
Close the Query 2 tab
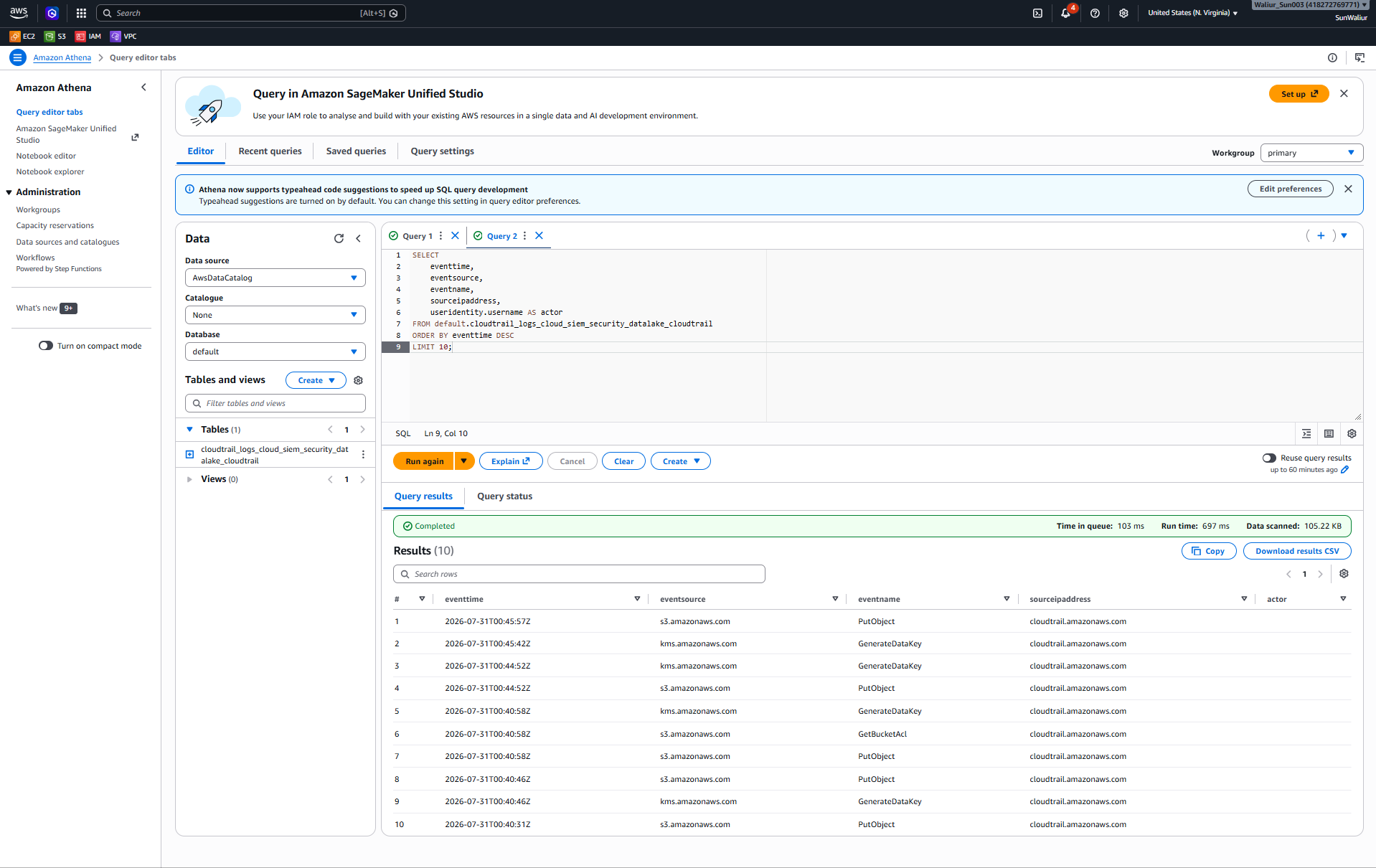pos(539,235)
